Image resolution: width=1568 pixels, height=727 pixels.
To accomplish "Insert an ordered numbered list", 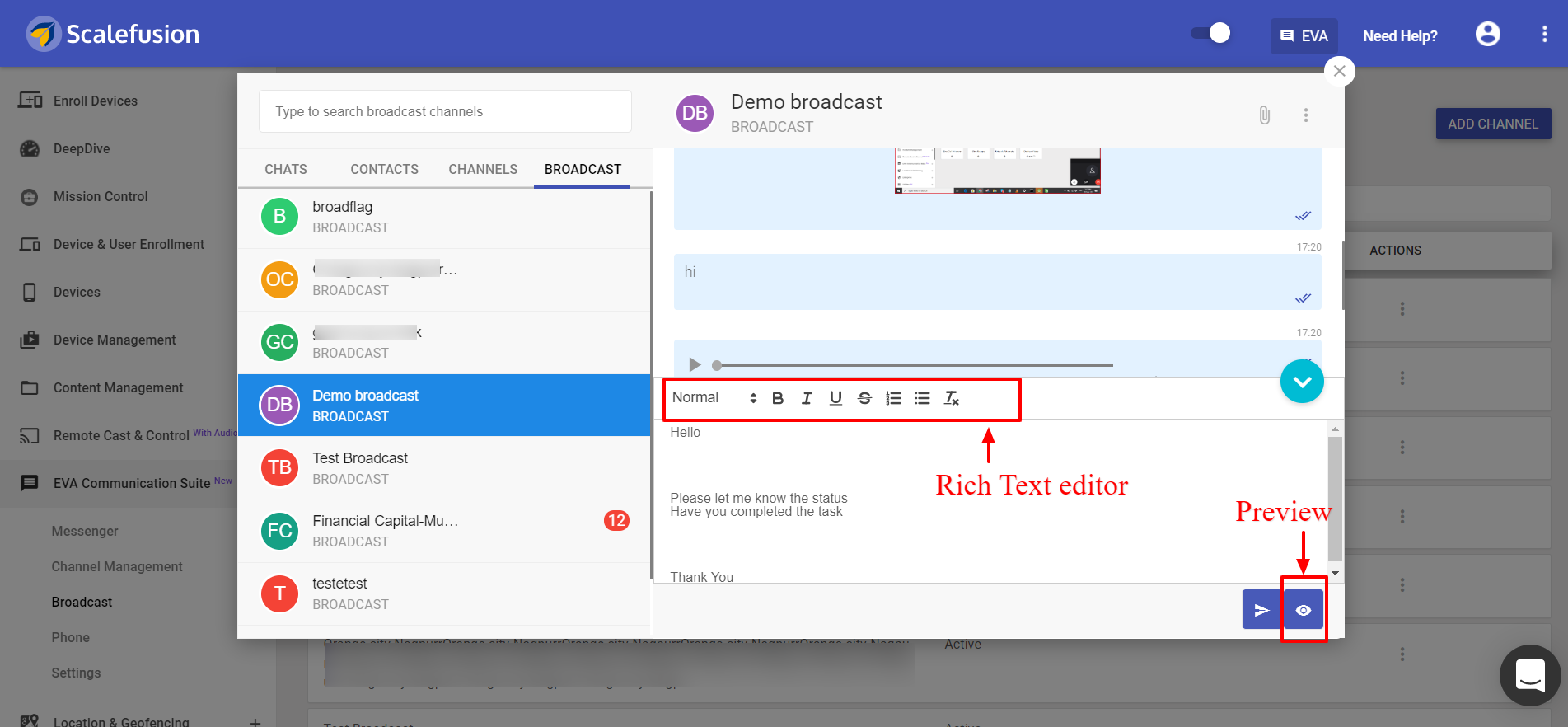I will [x=893, y=398].
